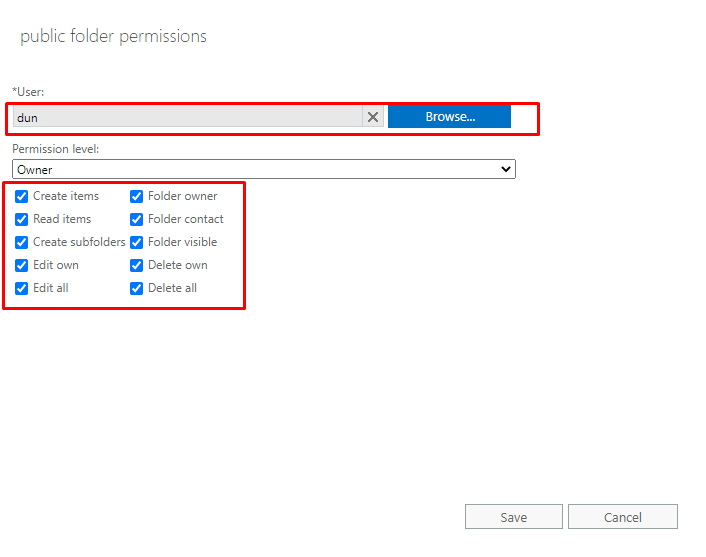Disable the Folder visible checkbox

click(137, 242)
